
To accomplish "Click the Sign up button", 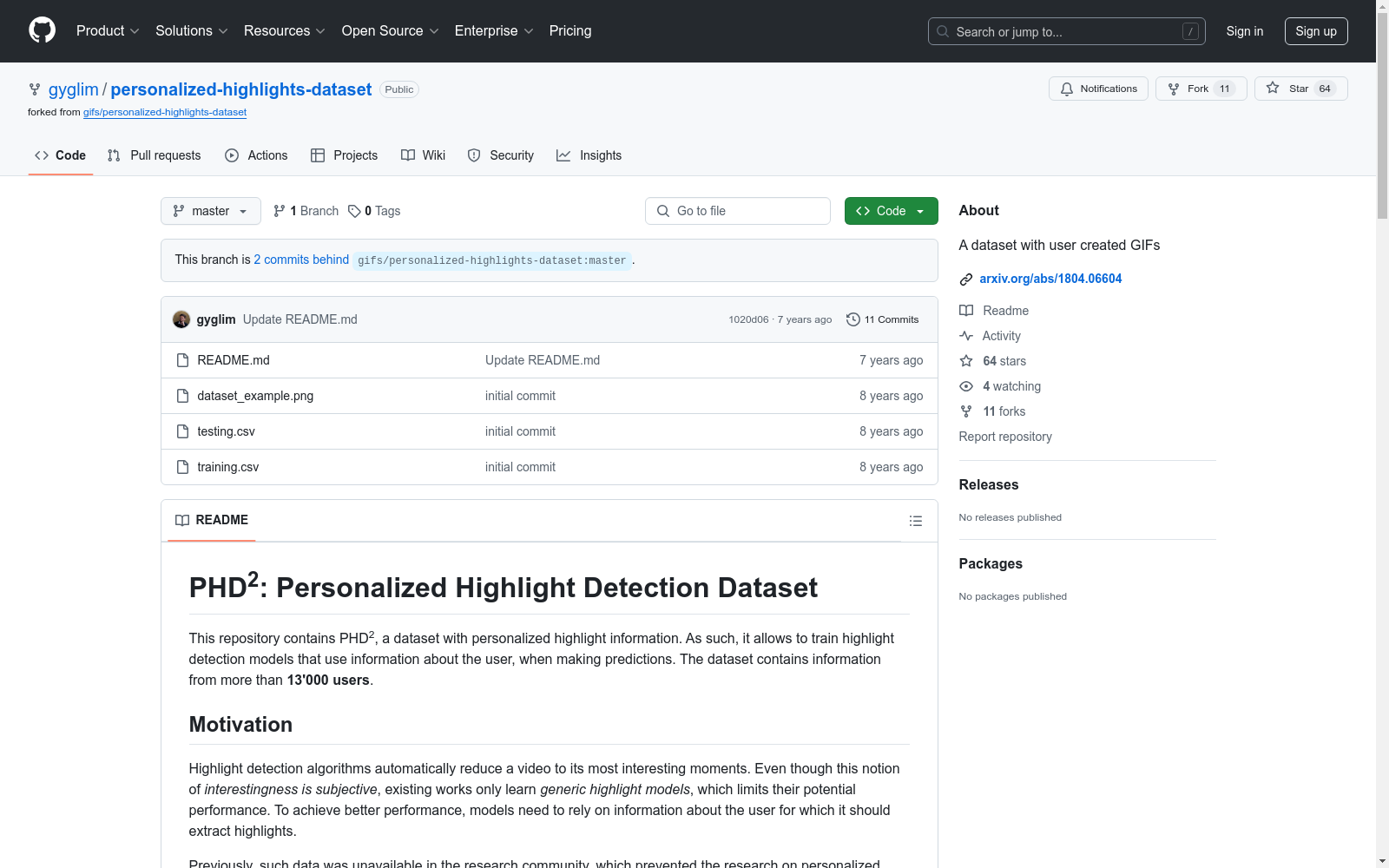I will [1316, 31].
